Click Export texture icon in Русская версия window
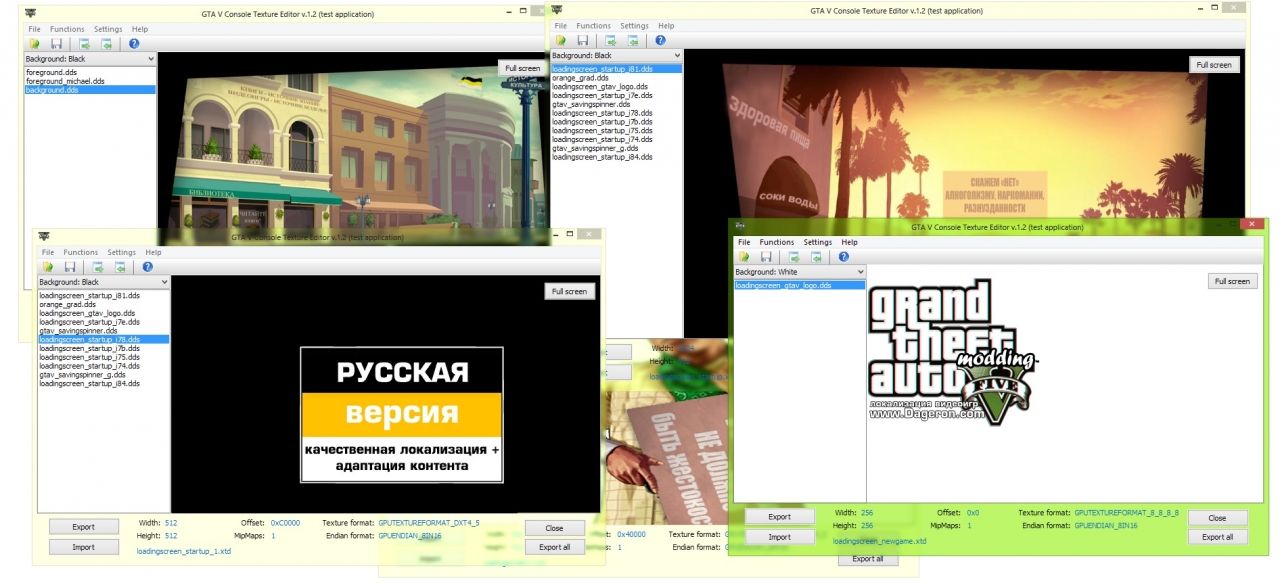1280x585 pixels. click(x=97, y=267)
